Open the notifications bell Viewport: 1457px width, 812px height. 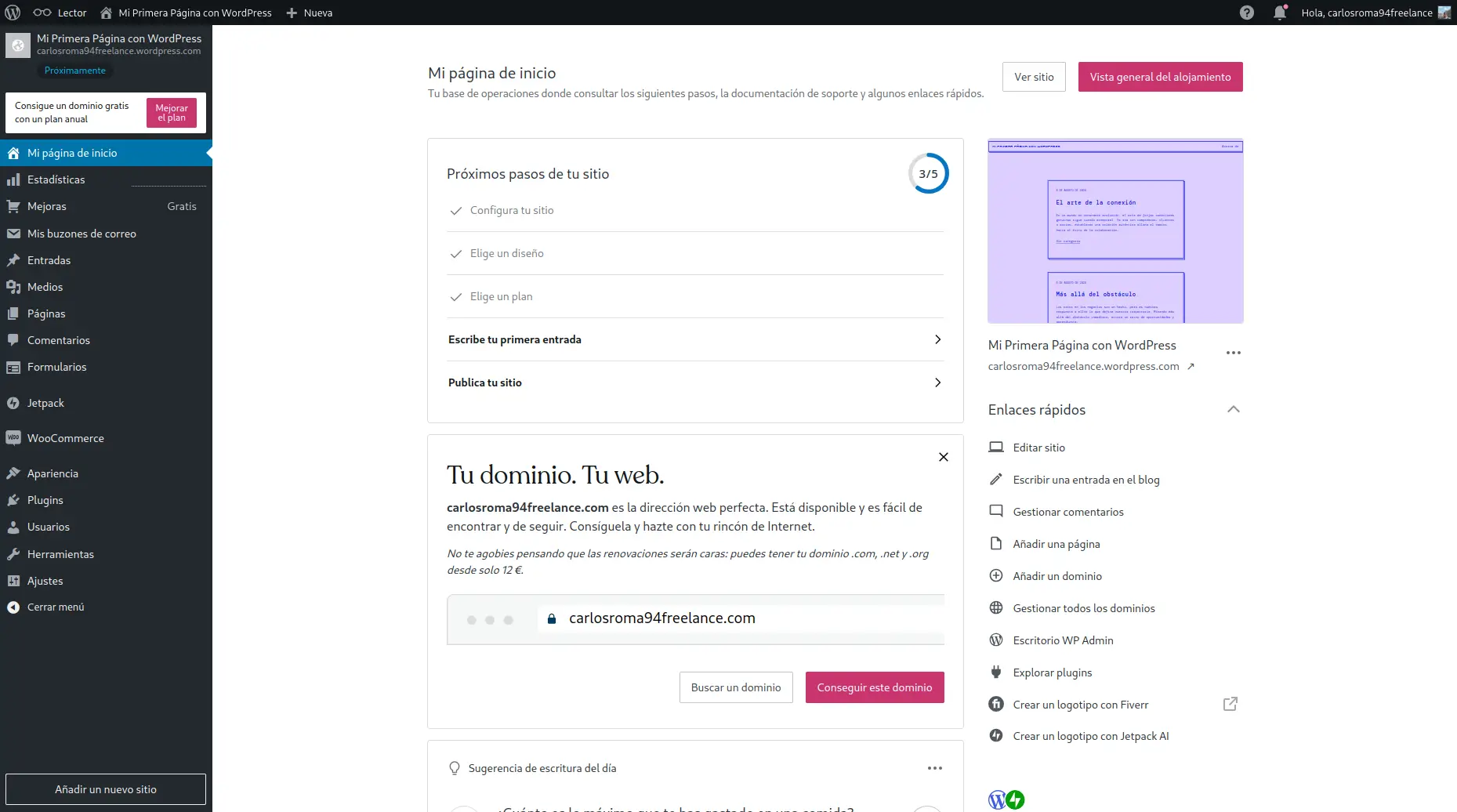(x=1280, y=13)
